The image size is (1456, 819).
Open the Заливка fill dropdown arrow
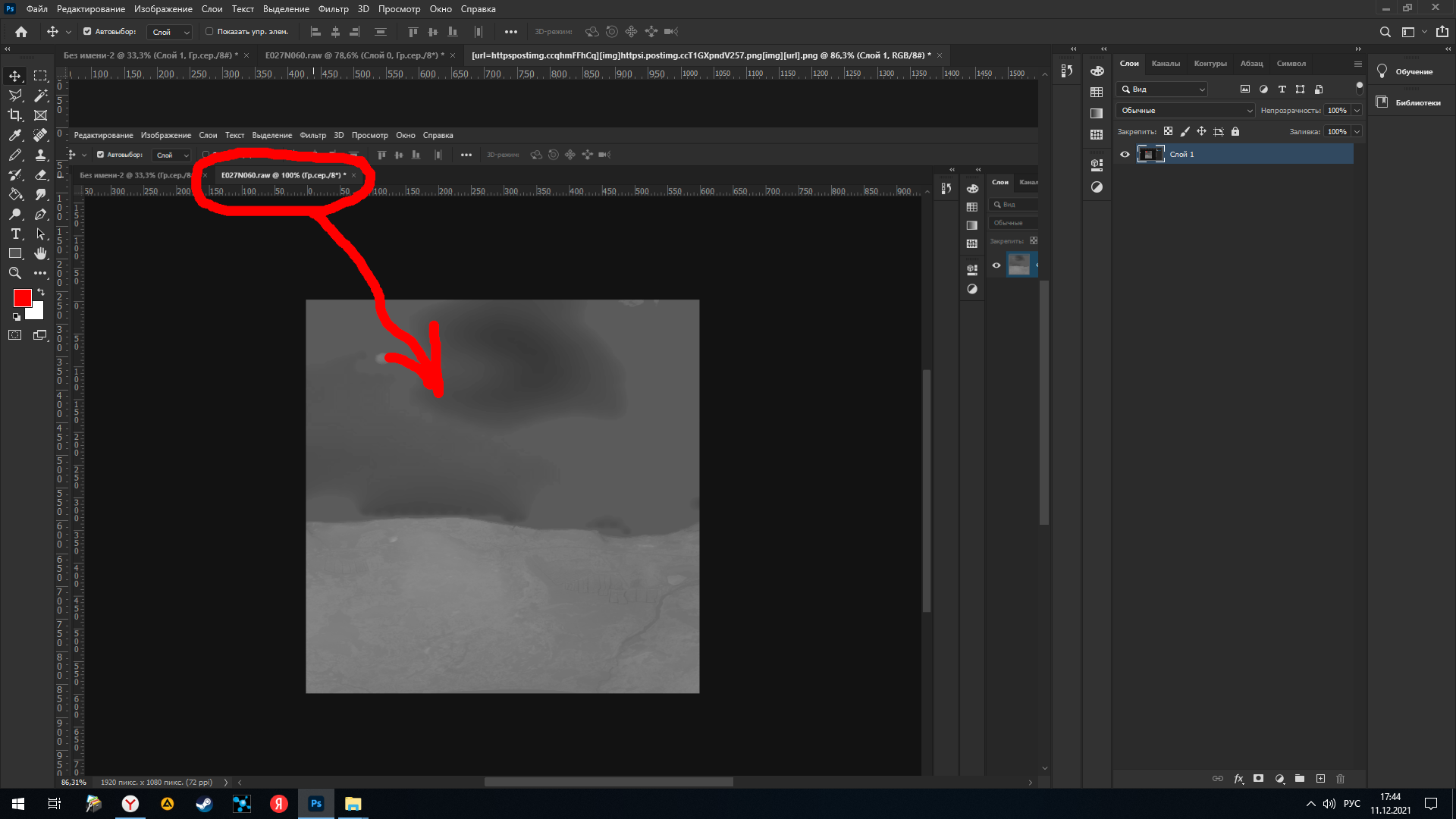[x=1357, y=132]
